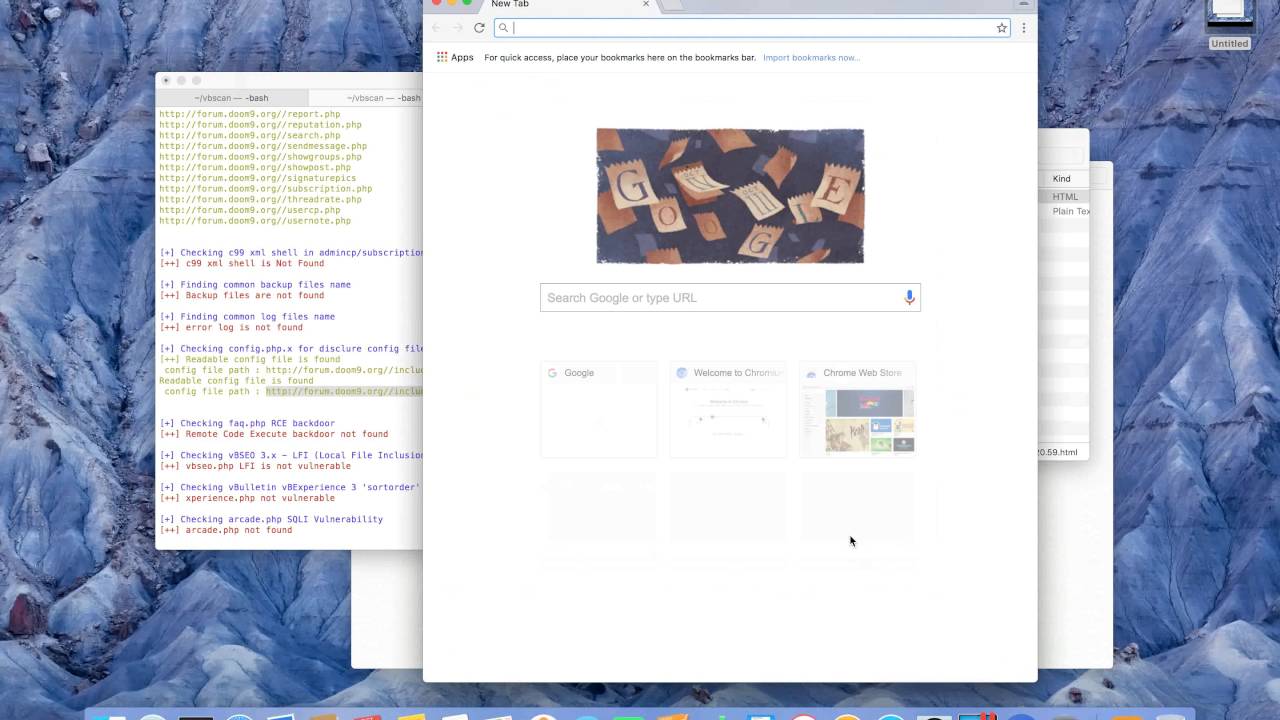Open the Google Doodle image

click(730, 196)
